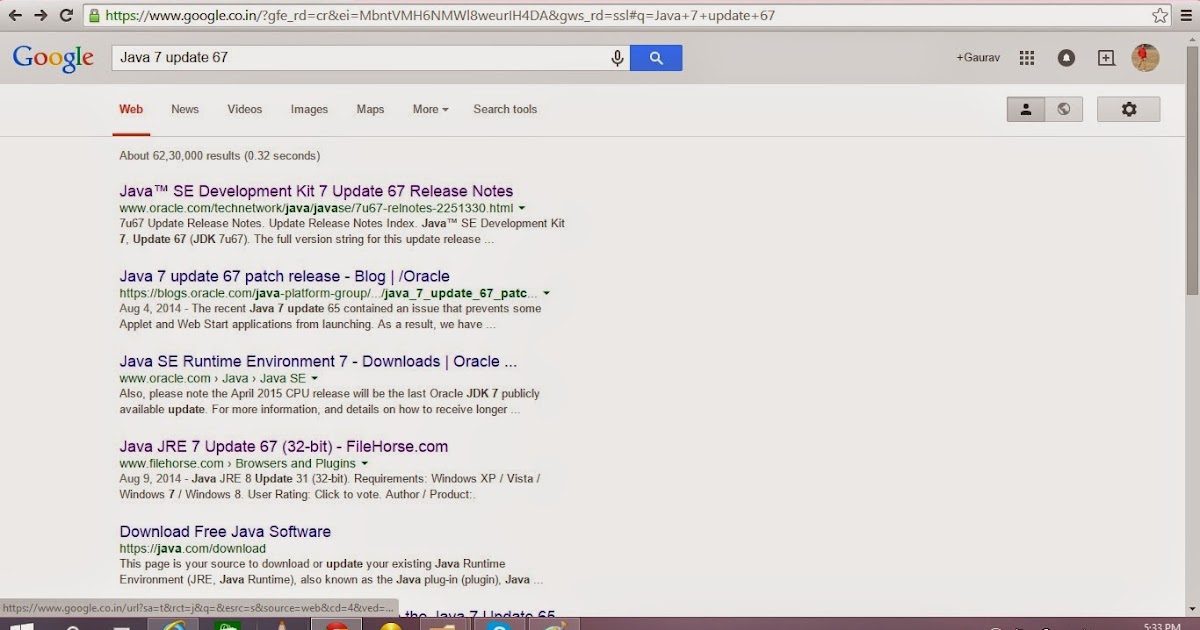The width and height of the screenshot is (1200, 630).
Task: Click the green SSL padlock in address bar
Action: pyautogui.click(x=94, y=16)
